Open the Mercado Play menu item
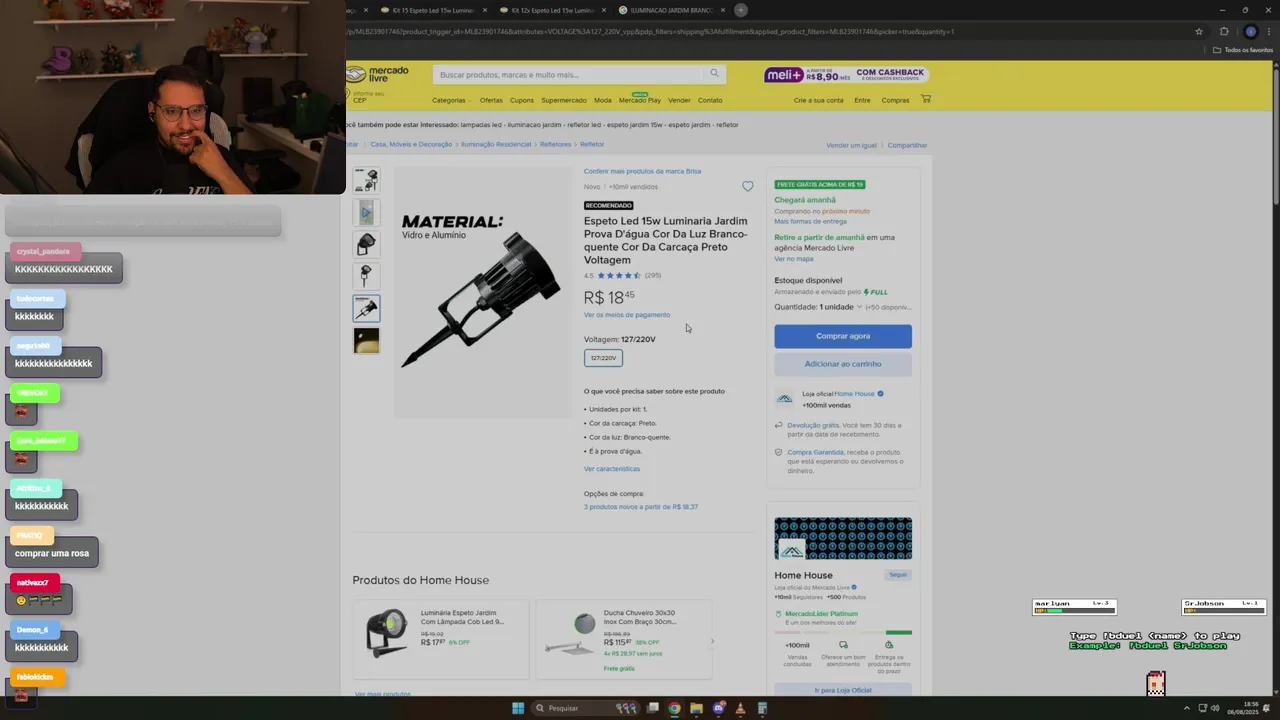This screenshot has width=1280, height=720. tap(640, 100)
